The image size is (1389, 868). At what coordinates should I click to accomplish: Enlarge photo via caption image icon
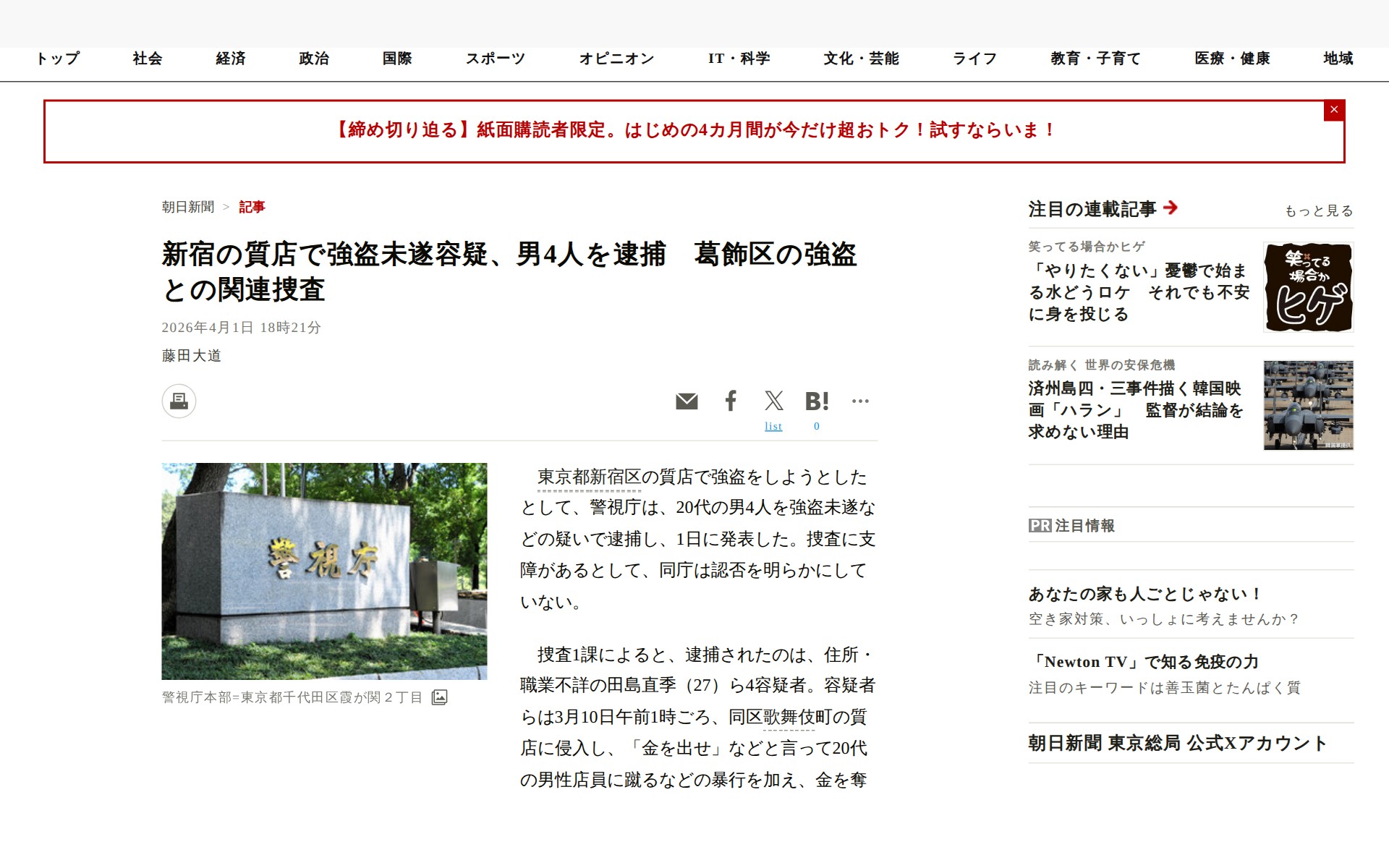[x=439, y=697]
